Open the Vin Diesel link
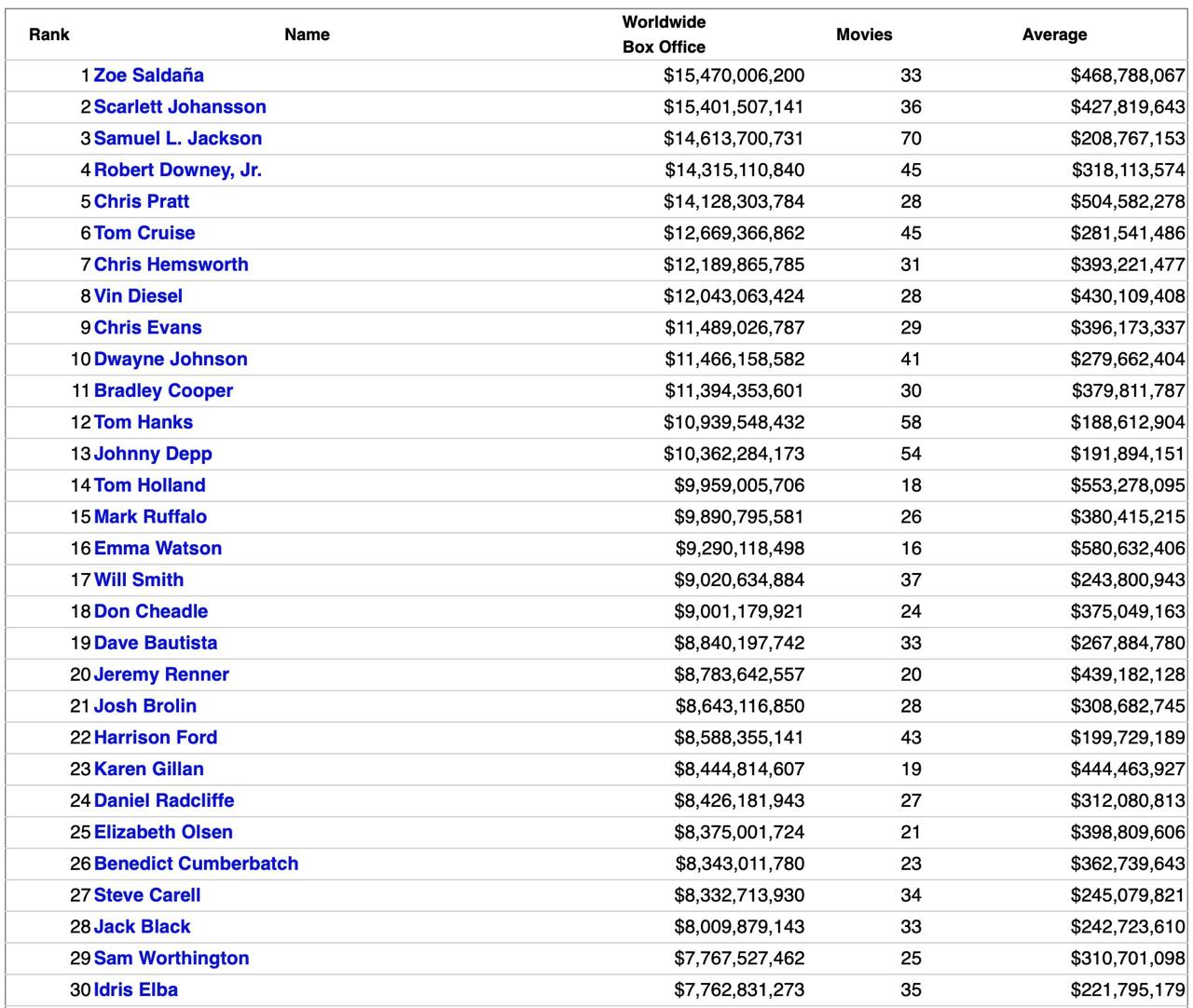Image resolution: width=1193 pixels, height=1008 pixels. (x=138, y=296)
